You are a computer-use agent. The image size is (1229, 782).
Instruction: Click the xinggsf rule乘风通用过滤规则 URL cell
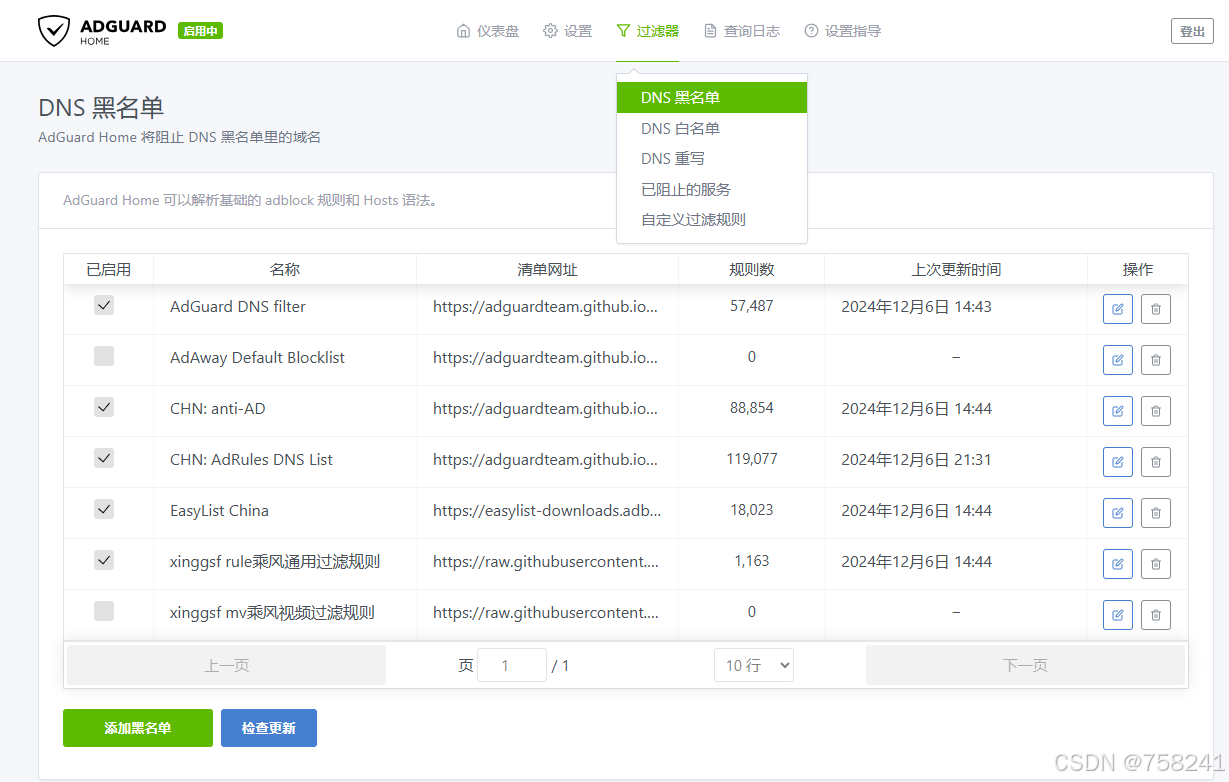click(x=546, y=562)
